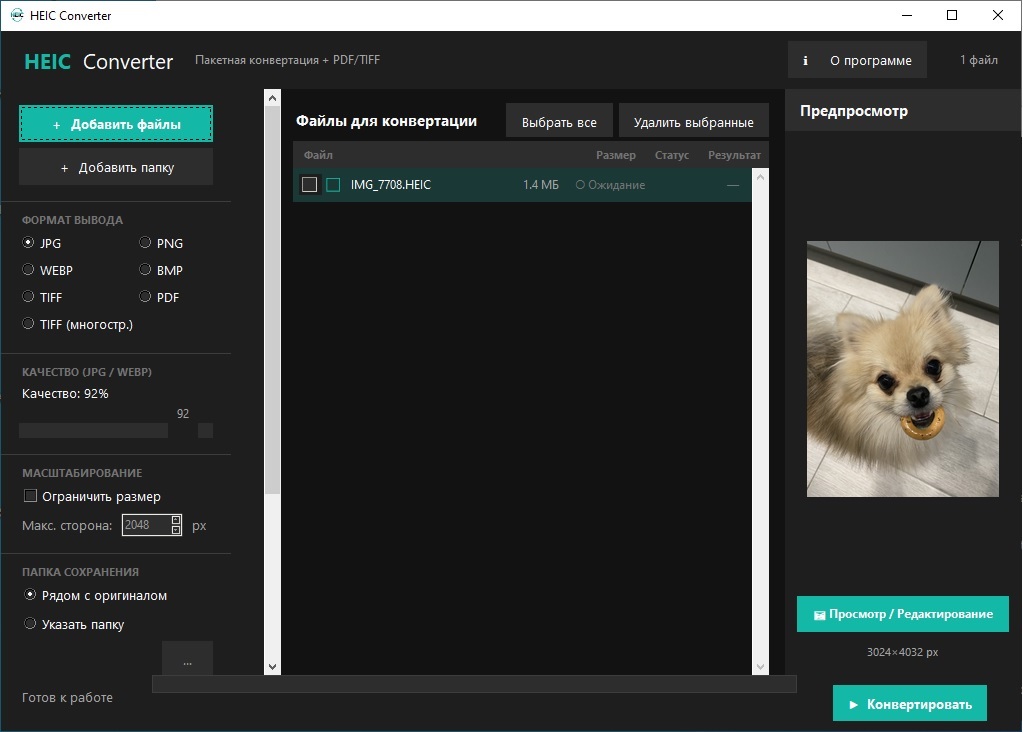Select the PNG output format
This screenshot has width=1023, height=732.
(145, 243)
